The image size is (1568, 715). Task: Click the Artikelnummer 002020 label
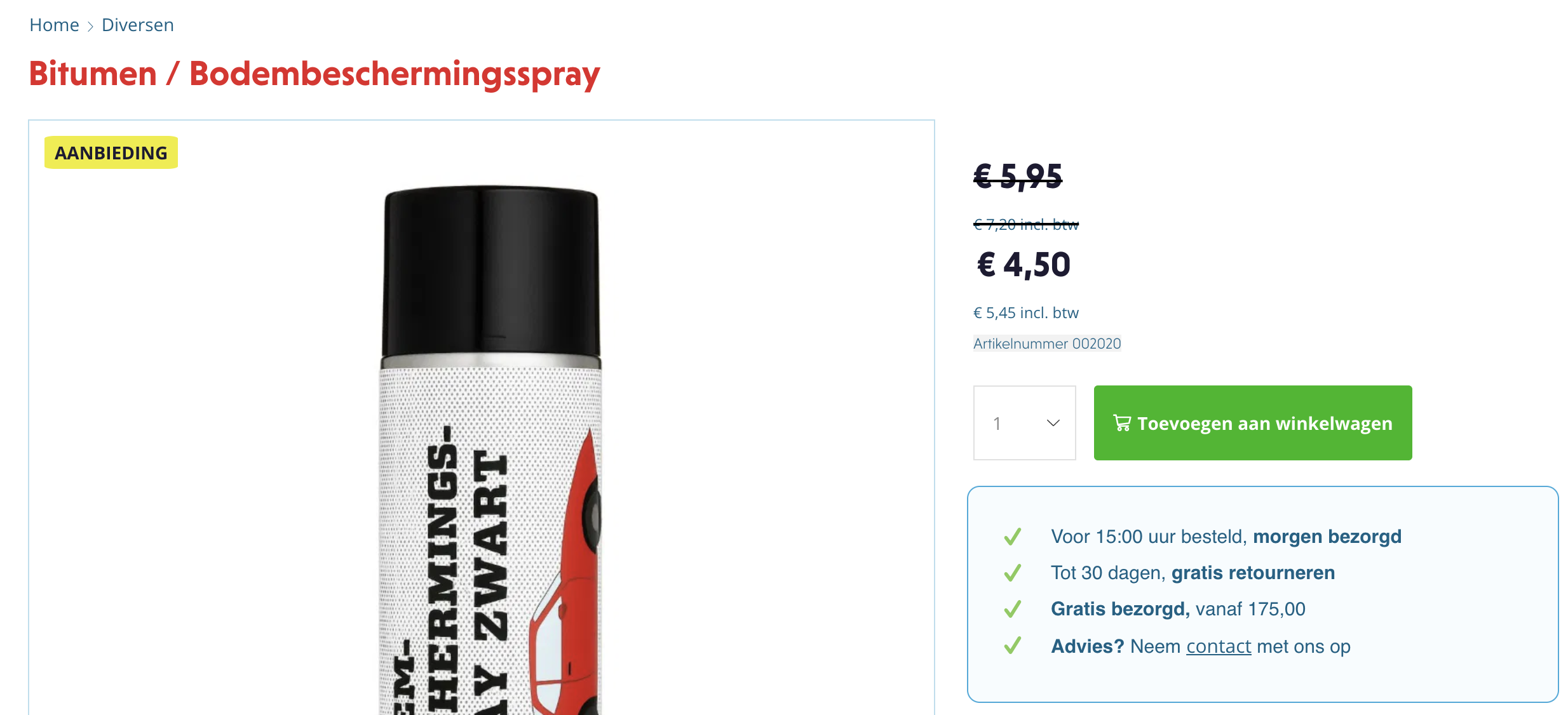[x=1047, y=344]
